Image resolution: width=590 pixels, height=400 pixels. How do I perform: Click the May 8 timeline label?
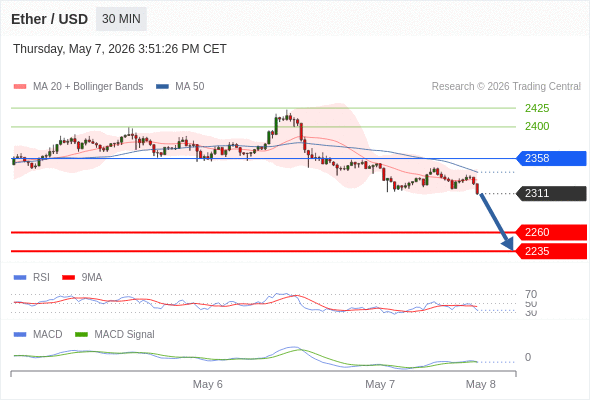(x=481, y=384)
